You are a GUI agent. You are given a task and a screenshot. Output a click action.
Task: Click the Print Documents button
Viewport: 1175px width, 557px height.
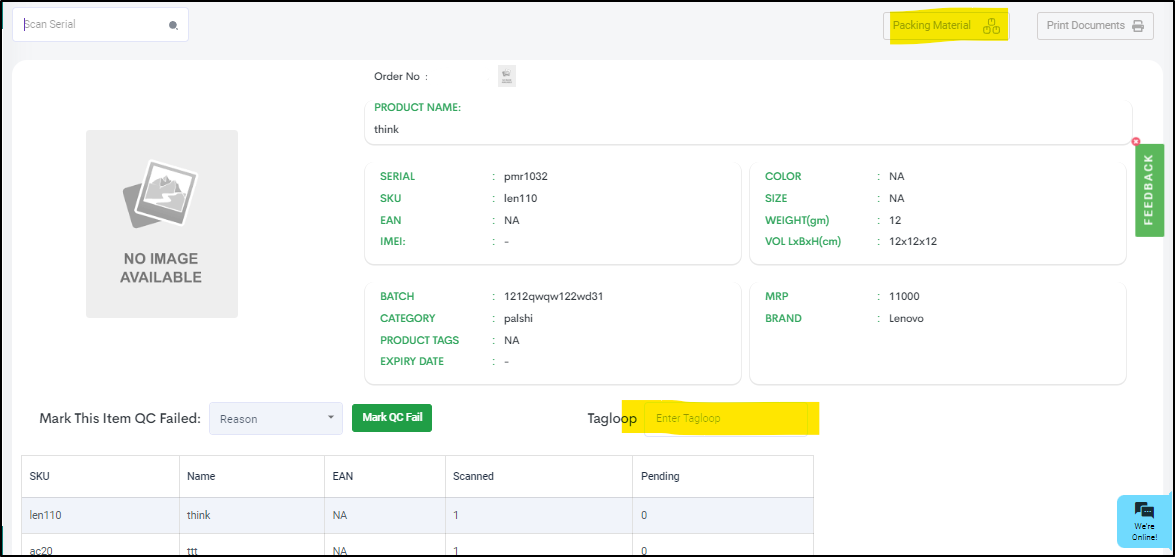tap(1095, 25)
